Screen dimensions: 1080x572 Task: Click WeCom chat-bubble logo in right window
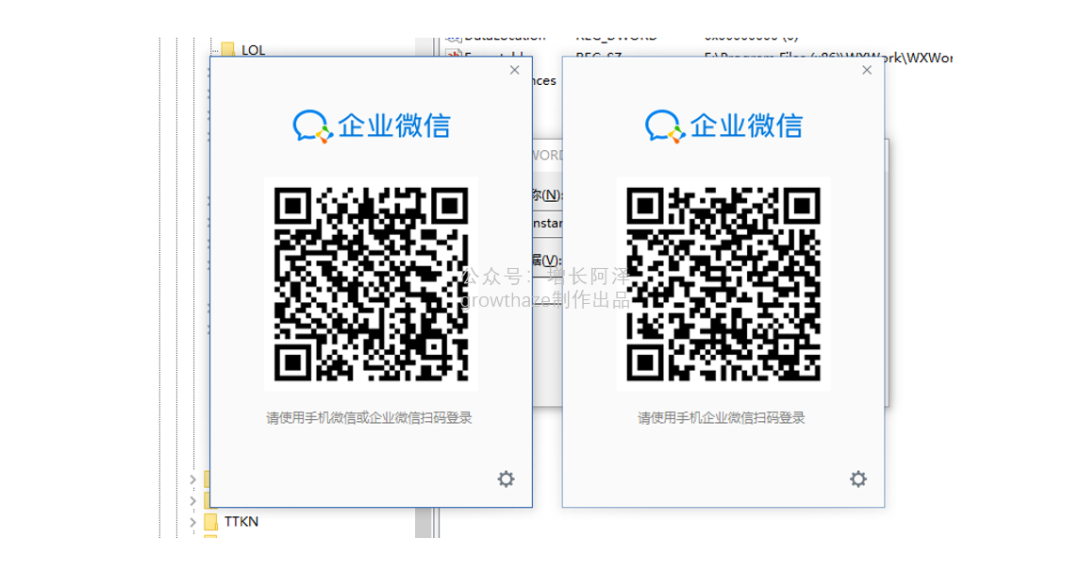point(663,126)
